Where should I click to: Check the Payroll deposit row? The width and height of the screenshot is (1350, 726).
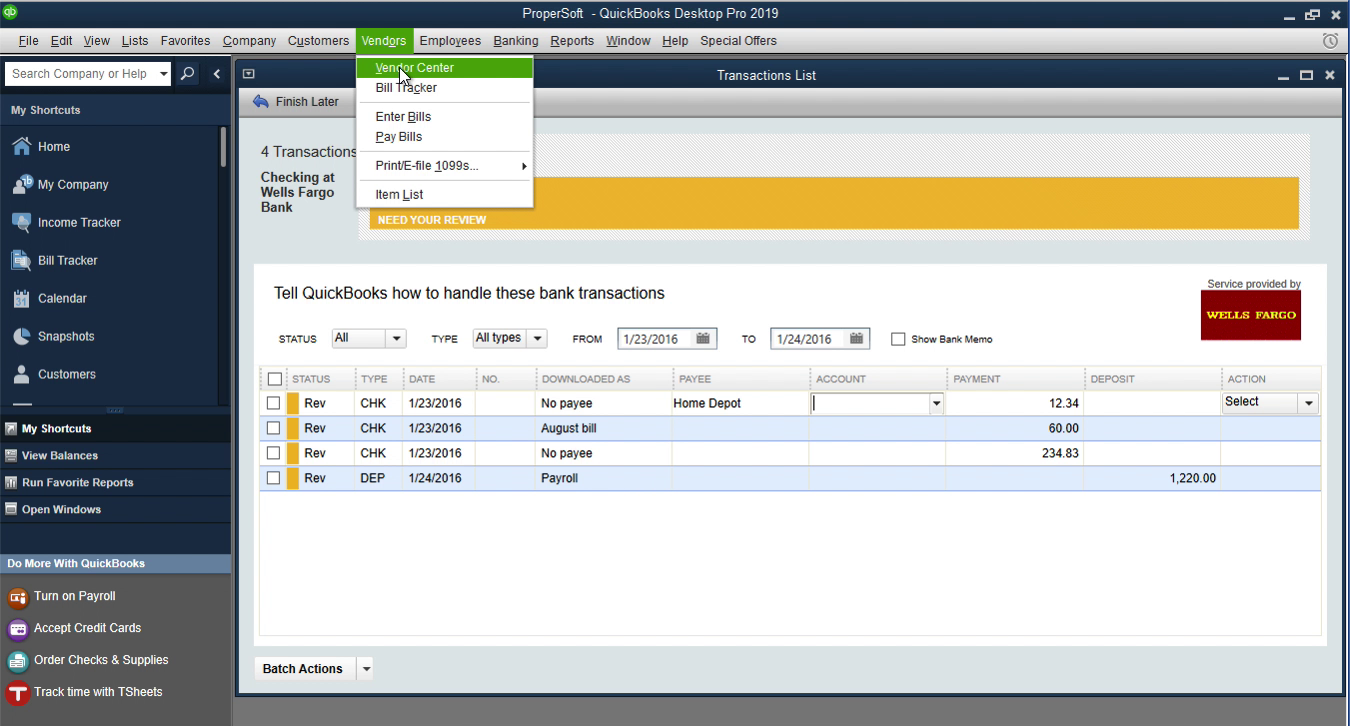coord(274,478)
